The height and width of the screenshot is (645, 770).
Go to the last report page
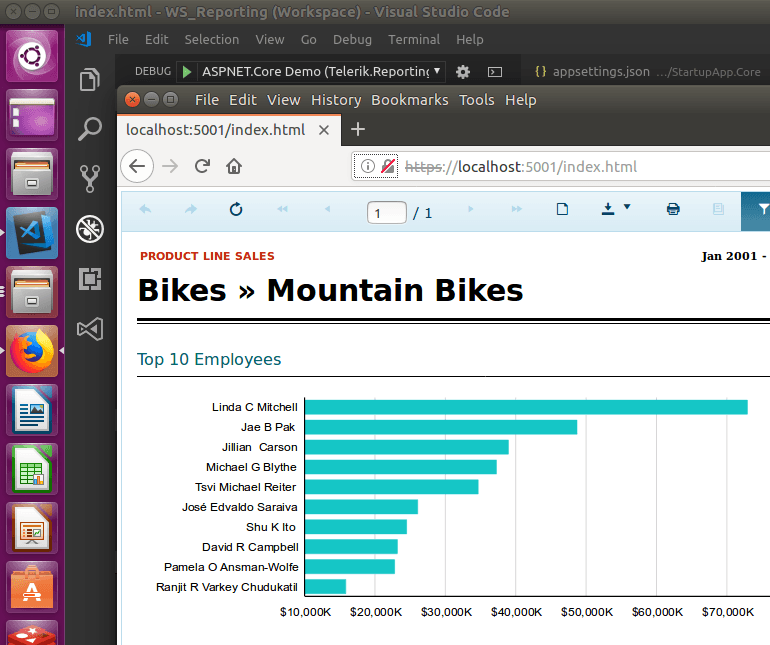[517, 209]
